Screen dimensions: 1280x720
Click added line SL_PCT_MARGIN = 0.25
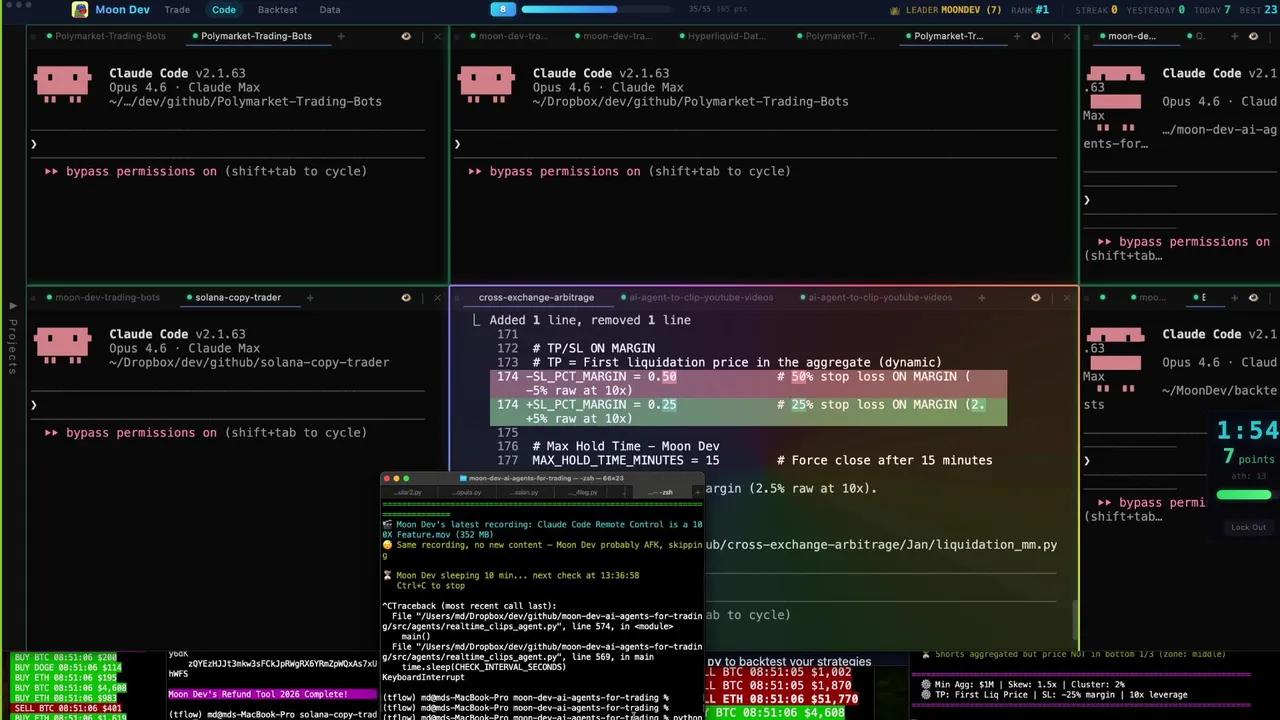pos(748,411)
